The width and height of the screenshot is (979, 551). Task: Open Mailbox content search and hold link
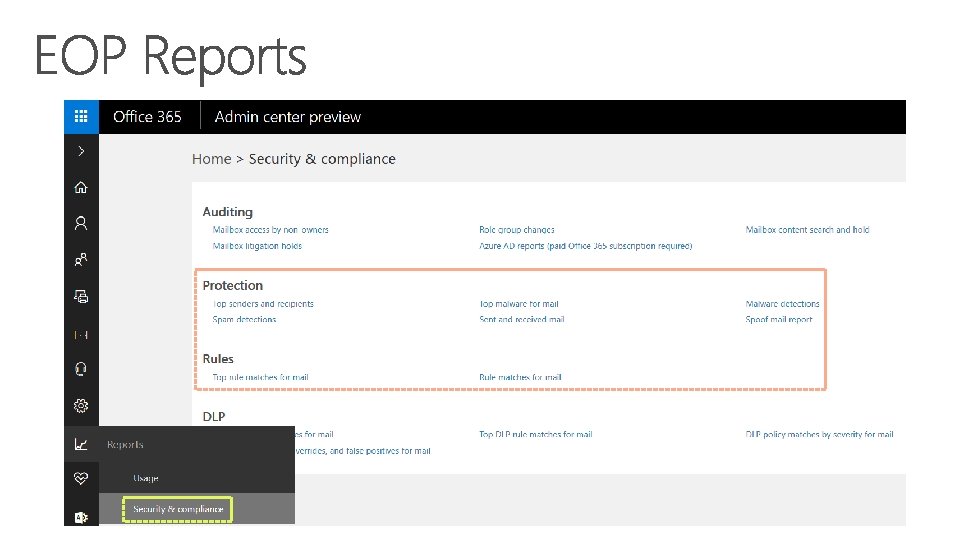pyautogui.click(x=807, y=230)
